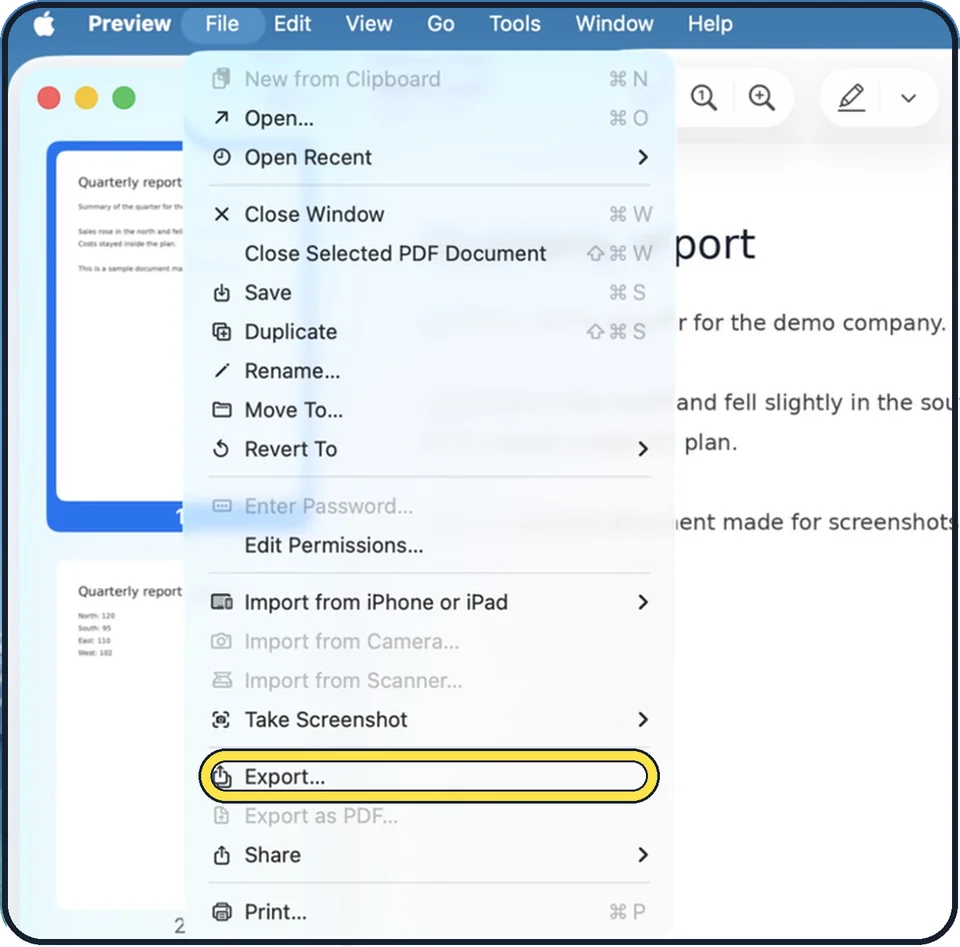Choose the Save menu entry
Image resolution: width=960 pixels, height=947 pixels.
point(429,293)
